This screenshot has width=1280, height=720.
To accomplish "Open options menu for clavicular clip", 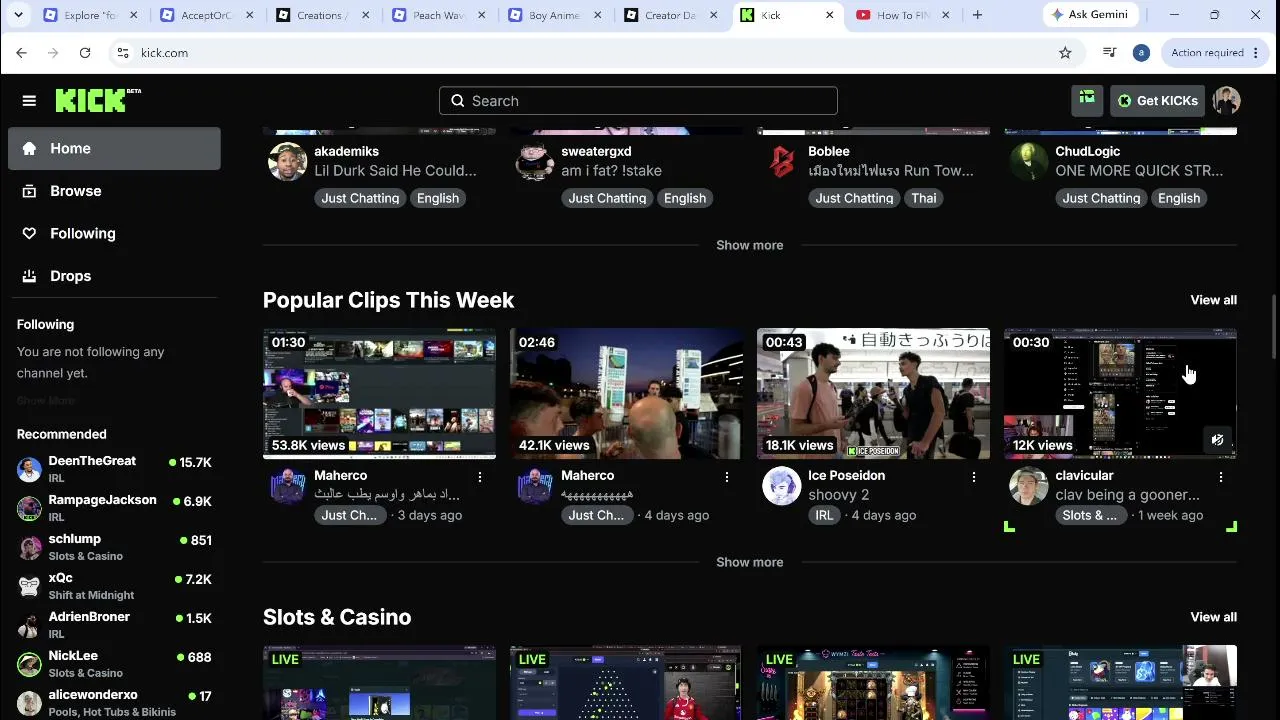I will point(1221,477).
